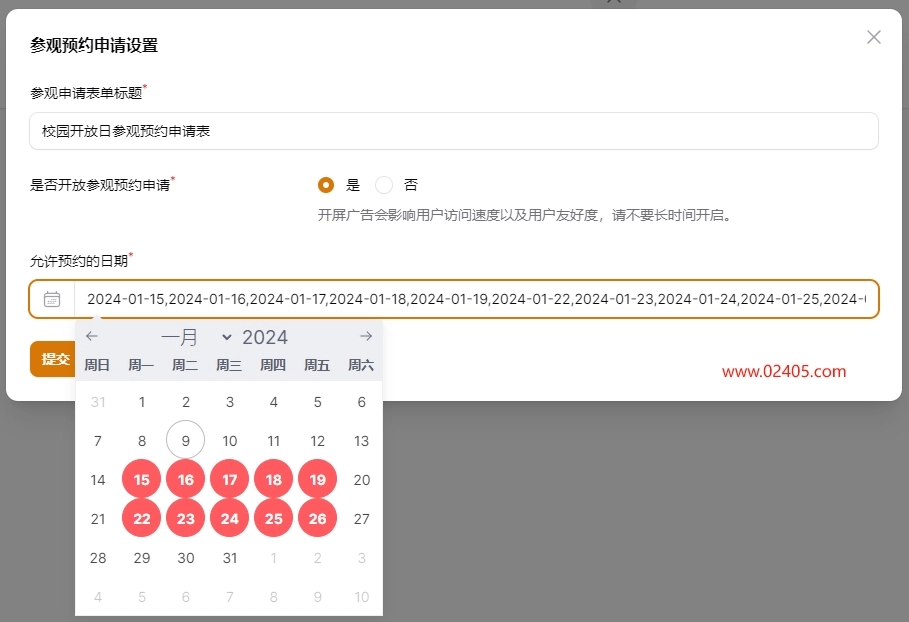Viewport: 909px width, 622px height.
Task: Deselect highlighted date 15 in calendar
Action: click(142, 480)
